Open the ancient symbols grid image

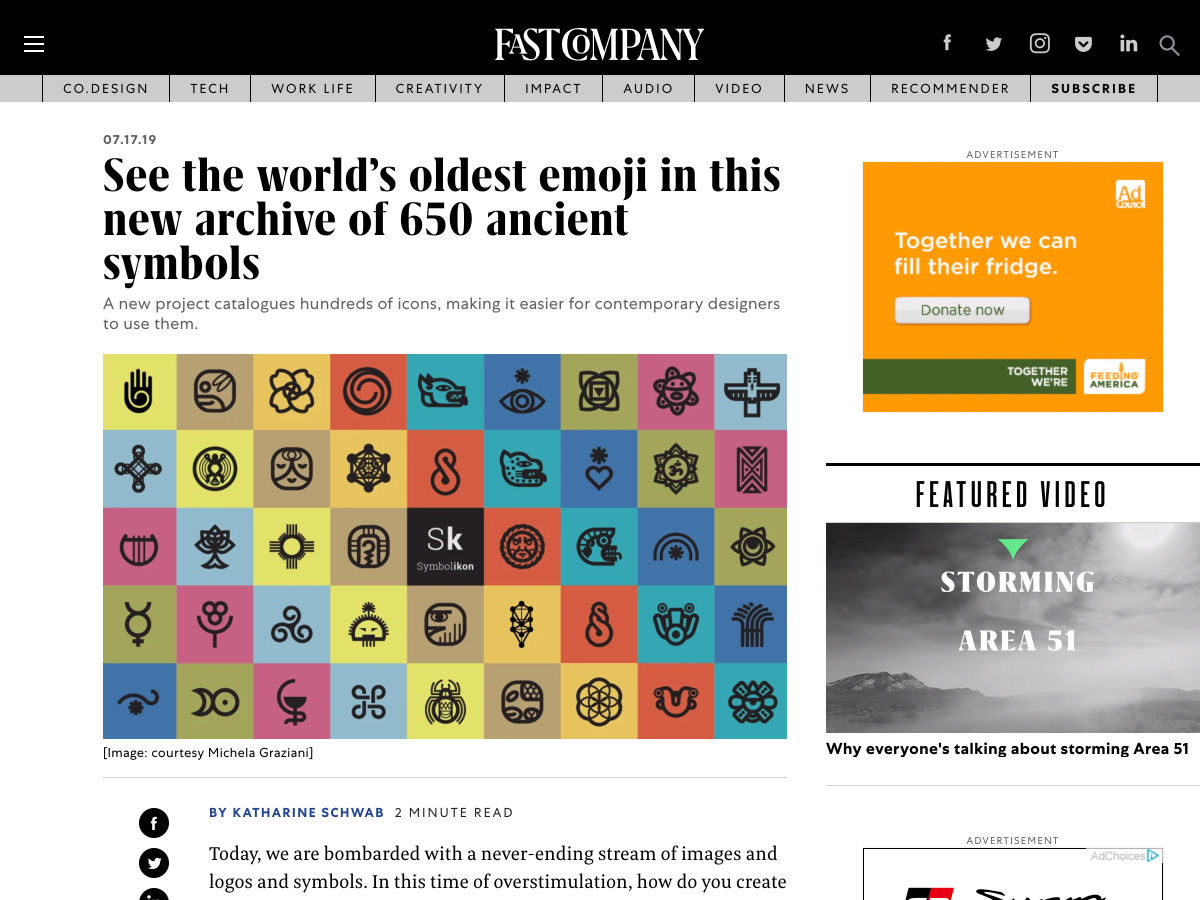tap(445, 546)
